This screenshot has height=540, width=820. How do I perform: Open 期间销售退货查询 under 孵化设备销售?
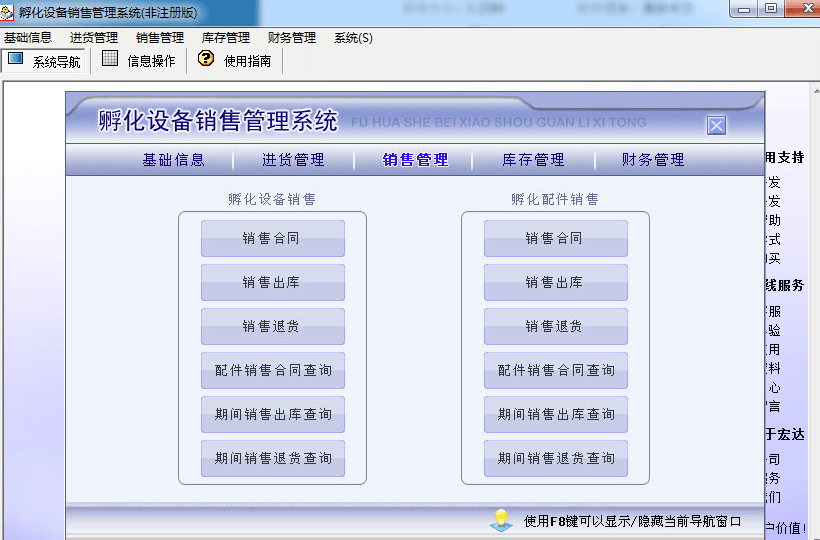point(272,458)
